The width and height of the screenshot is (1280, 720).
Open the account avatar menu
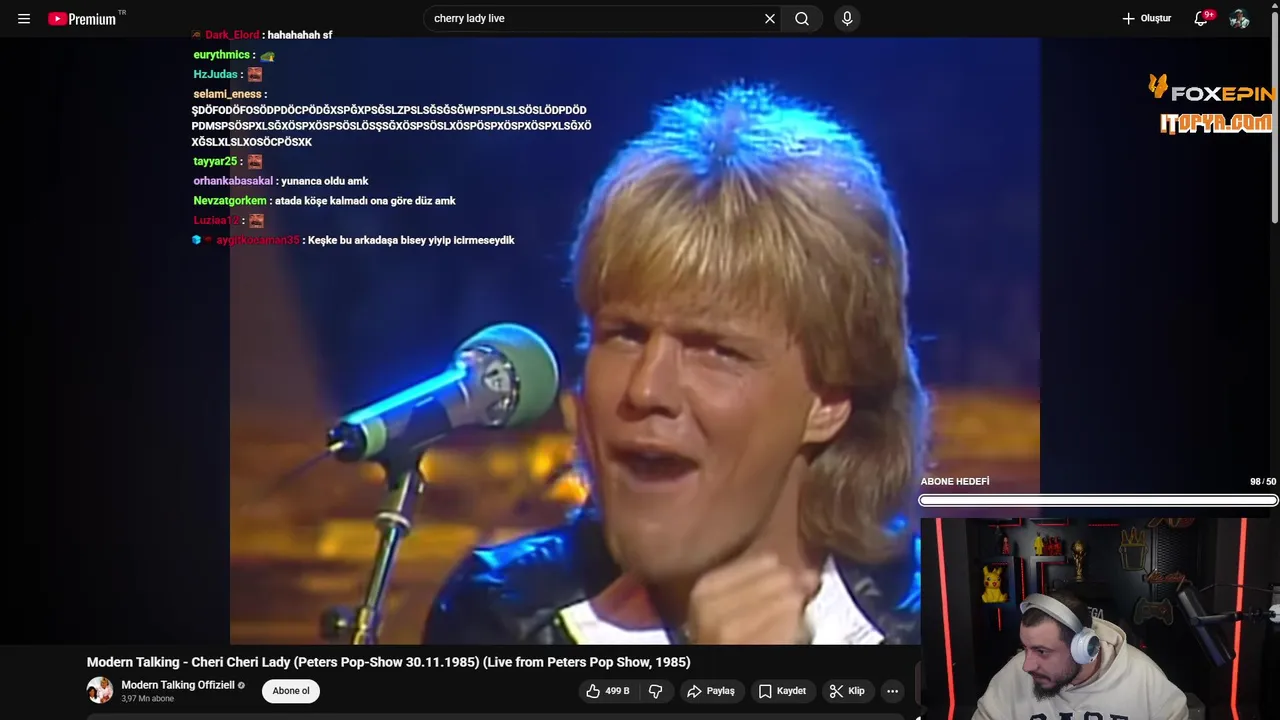(x=1239, y=19)
